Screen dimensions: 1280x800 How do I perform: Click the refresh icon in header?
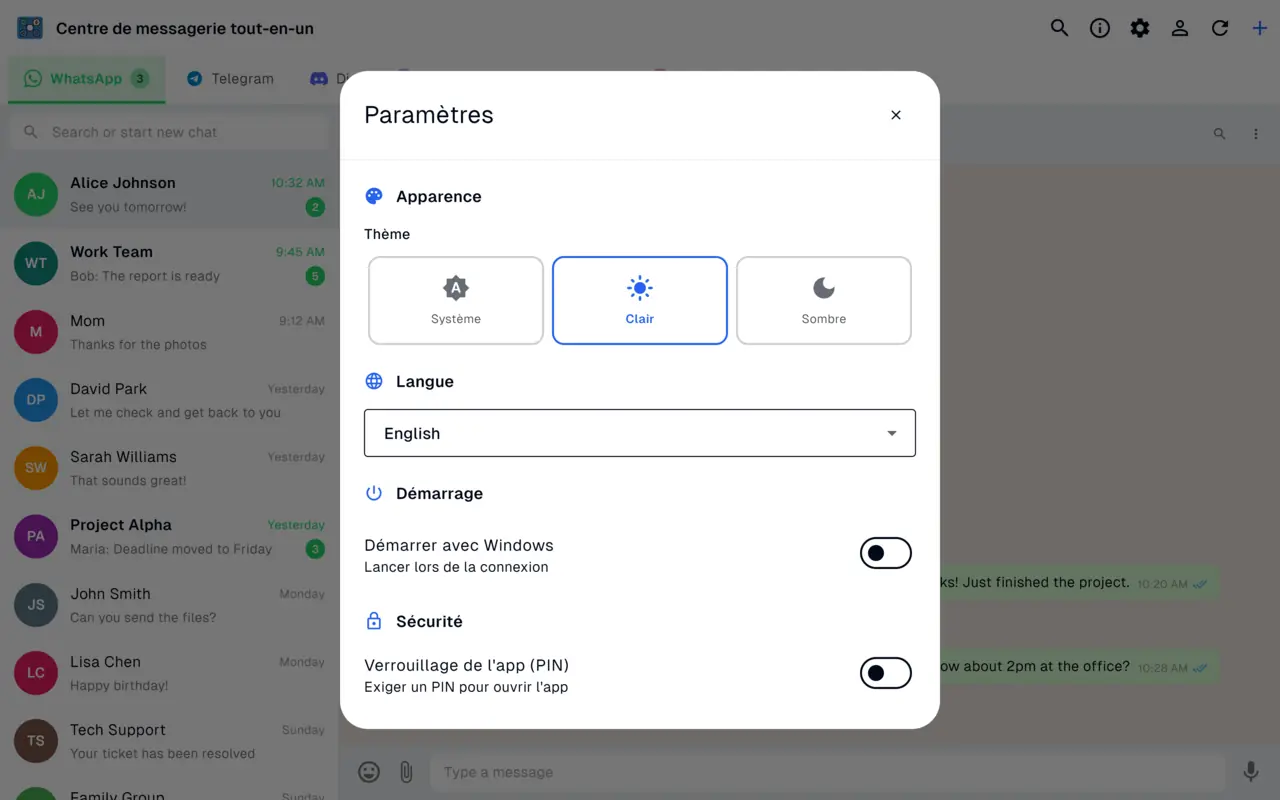coord(1220,28)
